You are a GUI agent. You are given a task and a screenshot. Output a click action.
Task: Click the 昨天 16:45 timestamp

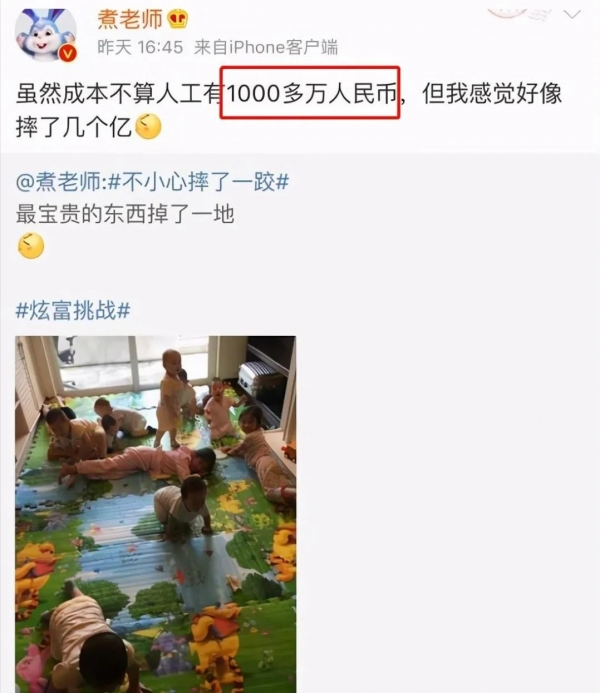[140, 47]
